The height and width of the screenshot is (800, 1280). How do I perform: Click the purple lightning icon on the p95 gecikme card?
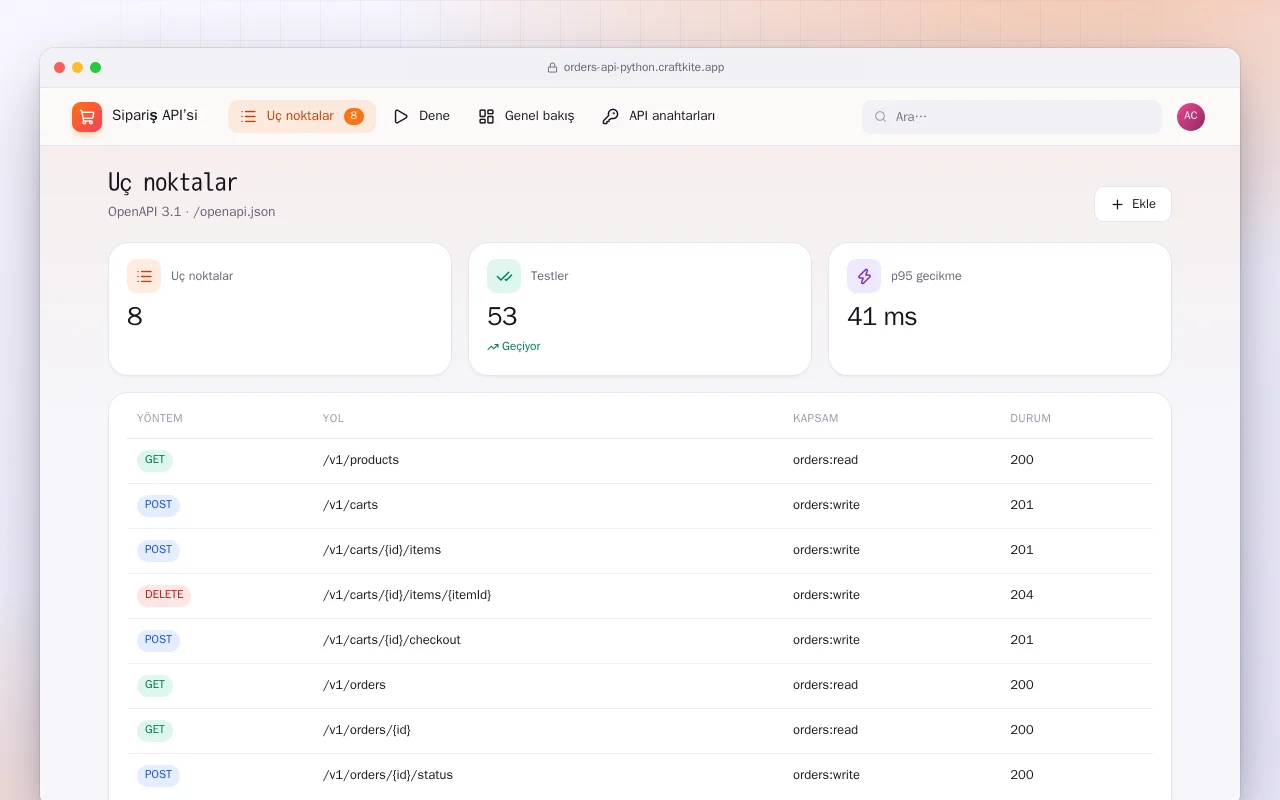(864, 276)
